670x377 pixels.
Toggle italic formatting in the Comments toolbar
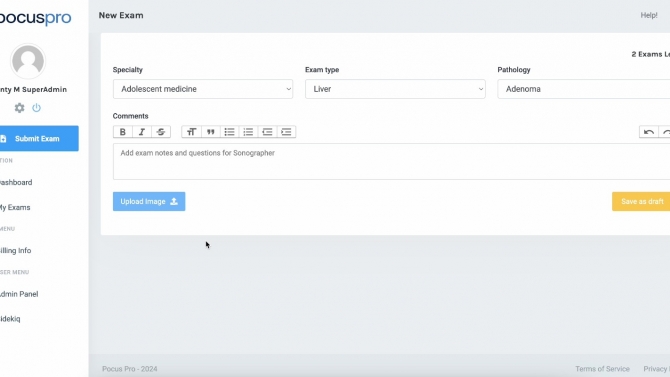coord(142,132)
